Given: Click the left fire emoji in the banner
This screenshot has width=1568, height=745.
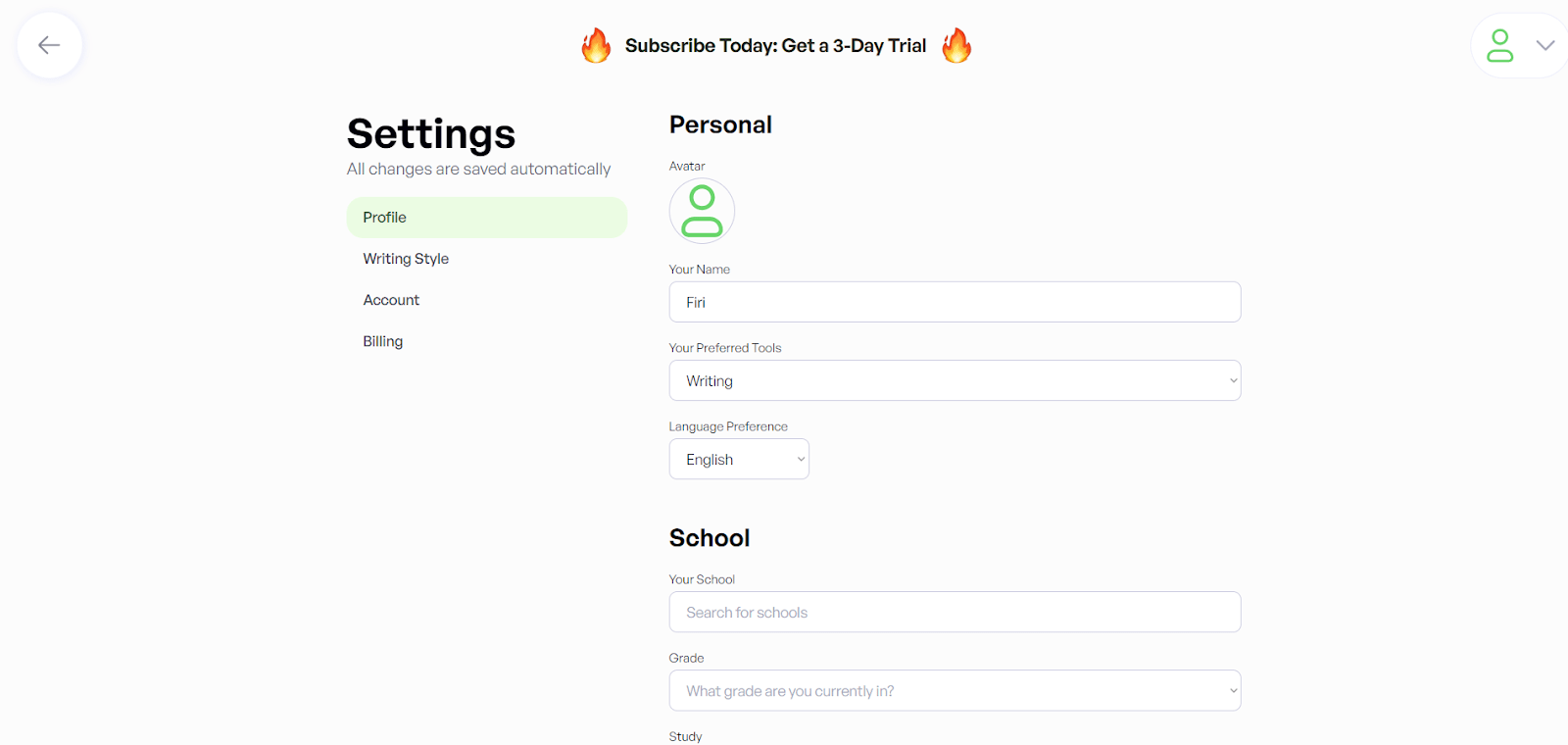Looking at the screenshot, I should 596,45.
